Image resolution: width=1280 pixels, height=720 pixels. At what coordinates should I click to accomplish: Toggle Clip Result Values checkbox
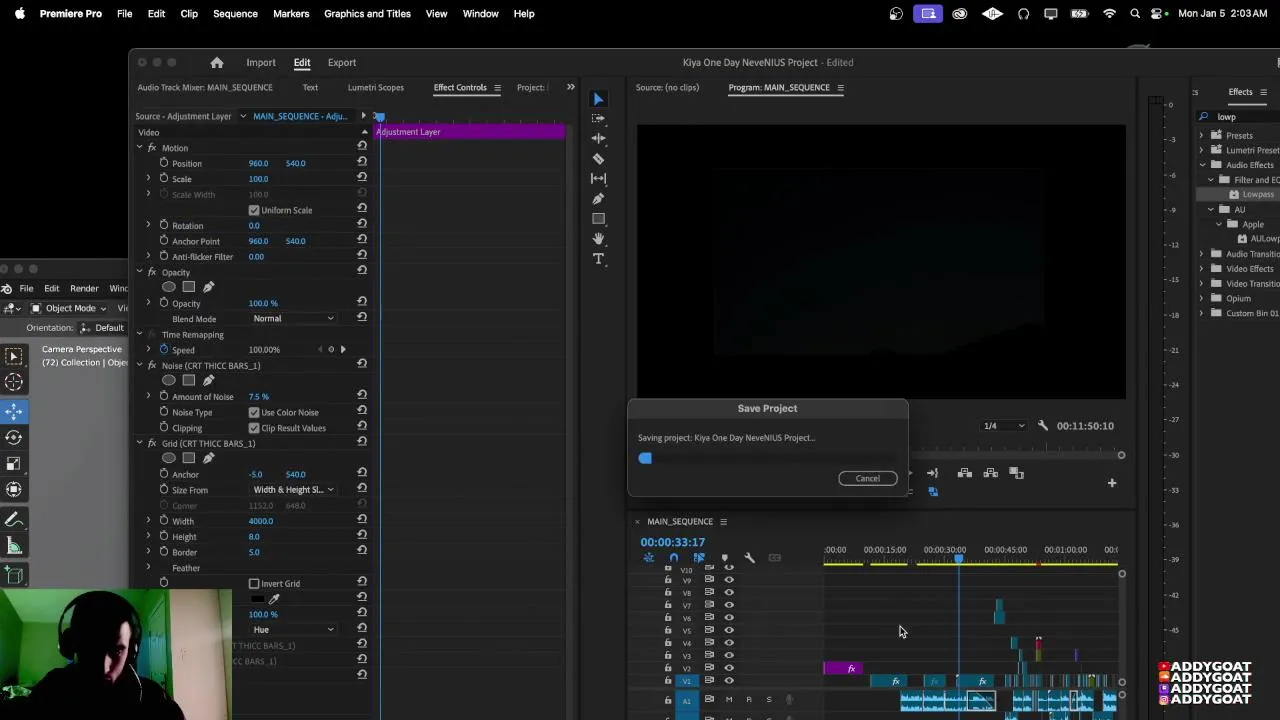[x=254, y=428]
